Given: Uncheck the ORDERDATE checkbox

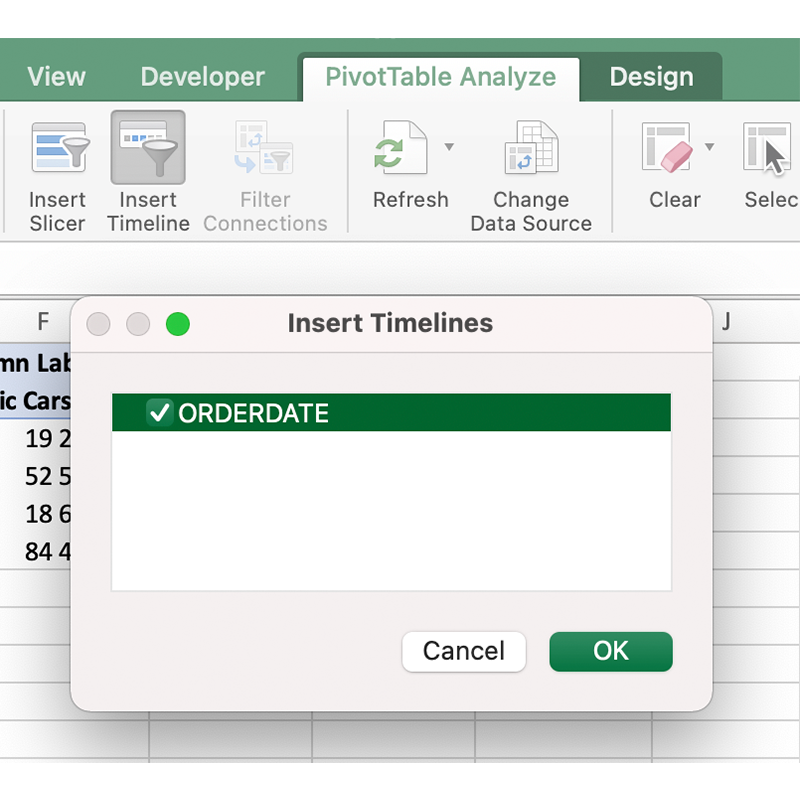Looking at the screenshot, I should coord(159,412).
